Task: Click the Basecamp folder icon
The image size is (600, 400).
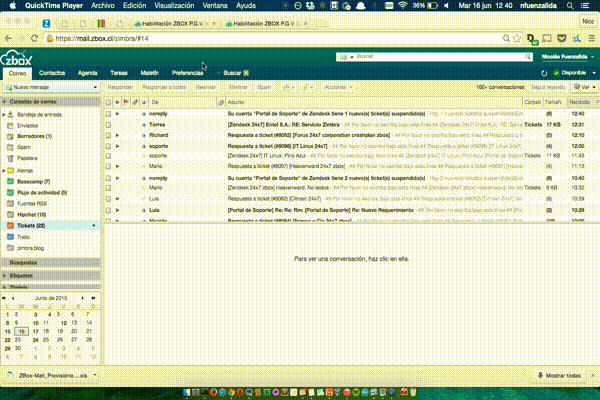Action: (10, 181)
